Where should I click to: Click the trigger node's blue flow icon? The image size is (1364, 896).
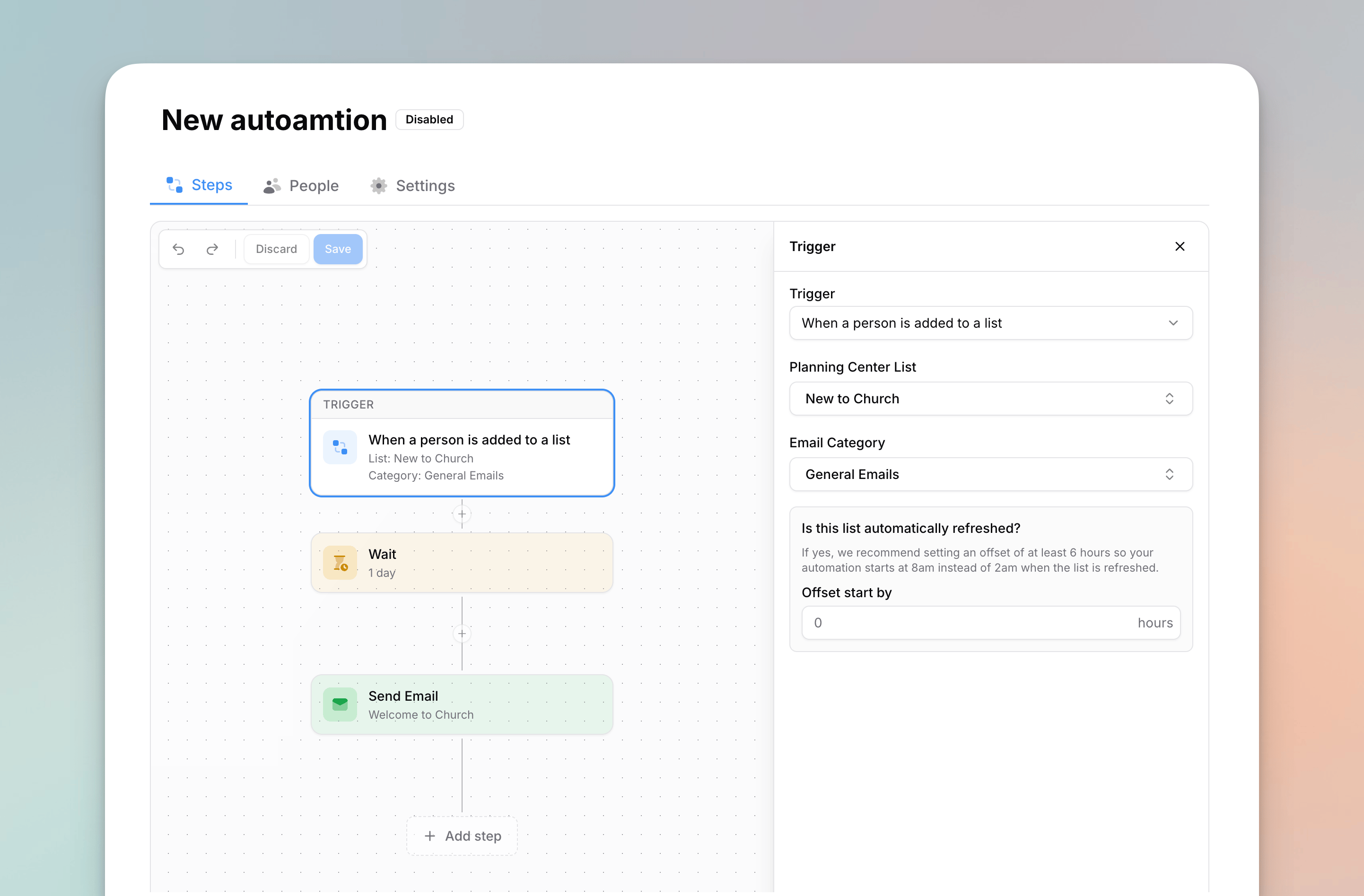pos(340,447)
